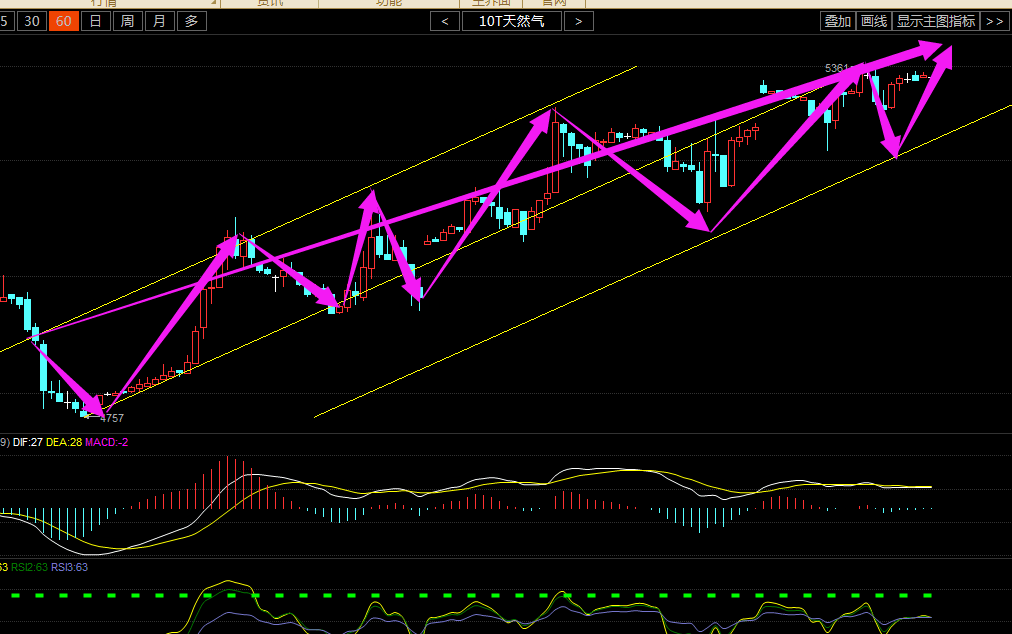Open the 10T天然气 contract selector
1012x634 pixels.
[512, 21]
